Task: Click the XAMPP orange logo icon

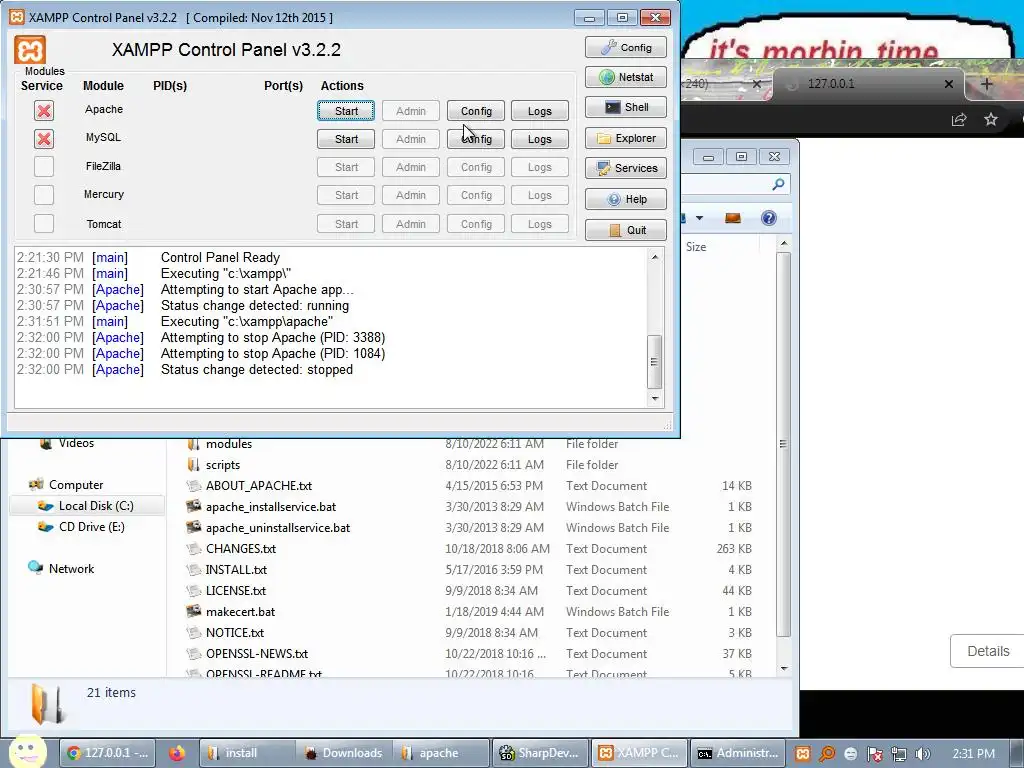Action: pyautogui.click(x=30, y=50)
